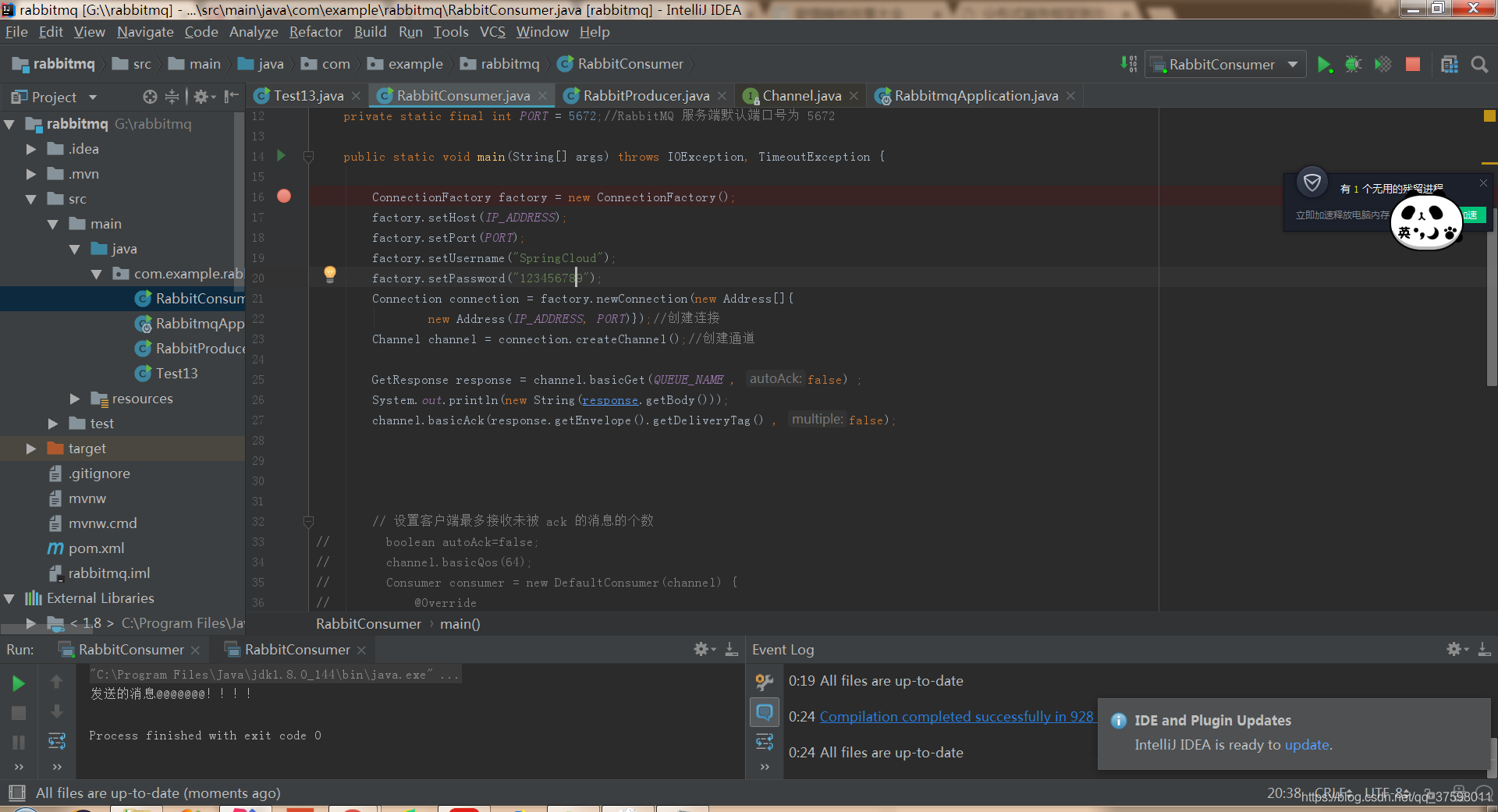Screen dimensions: 1498x812
Task: Toggle soft-wrap in Run console
Action: coord(57,741)
